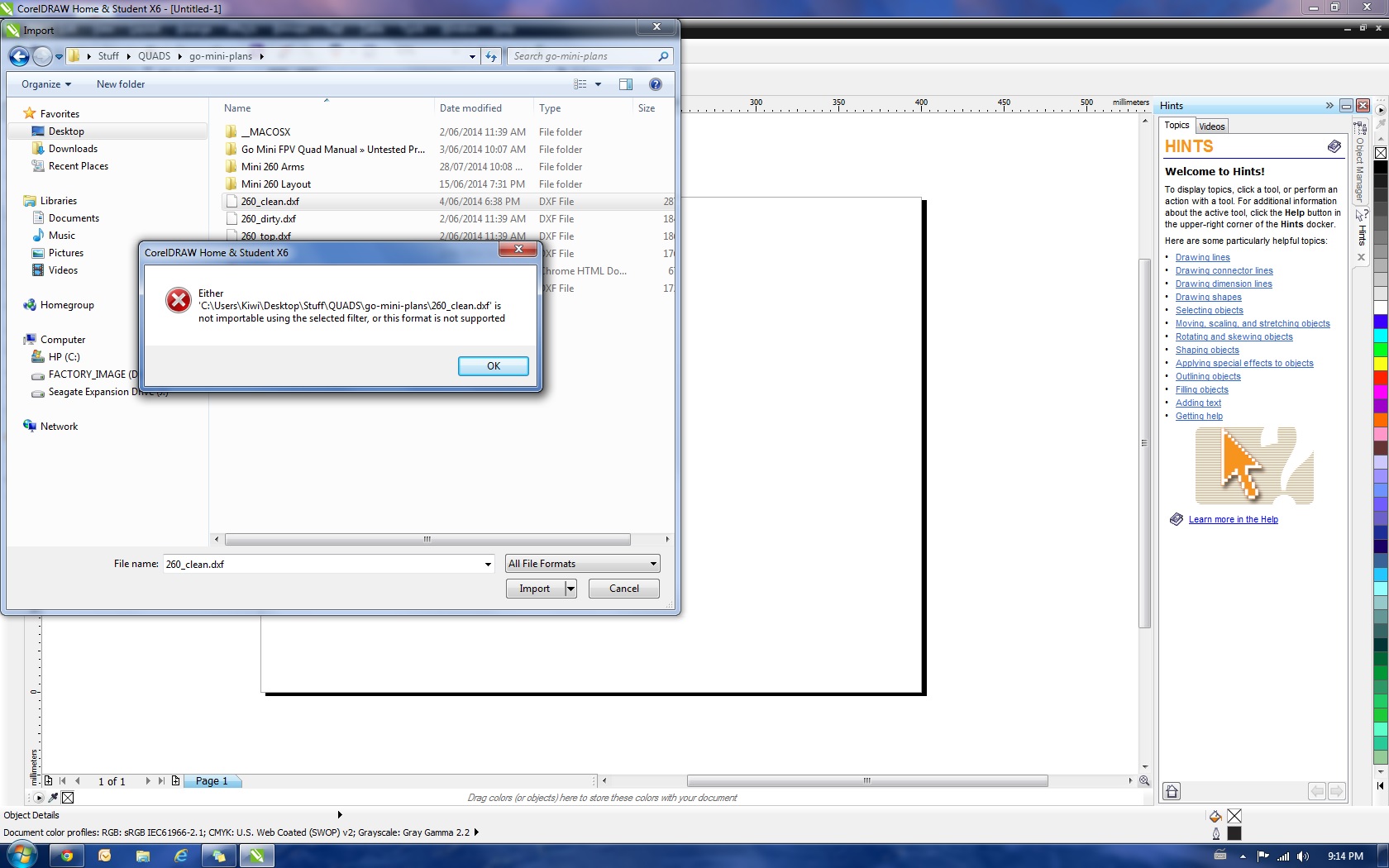Open the Organize menu dropdown

pyautogui.click(x=46, y=84)
